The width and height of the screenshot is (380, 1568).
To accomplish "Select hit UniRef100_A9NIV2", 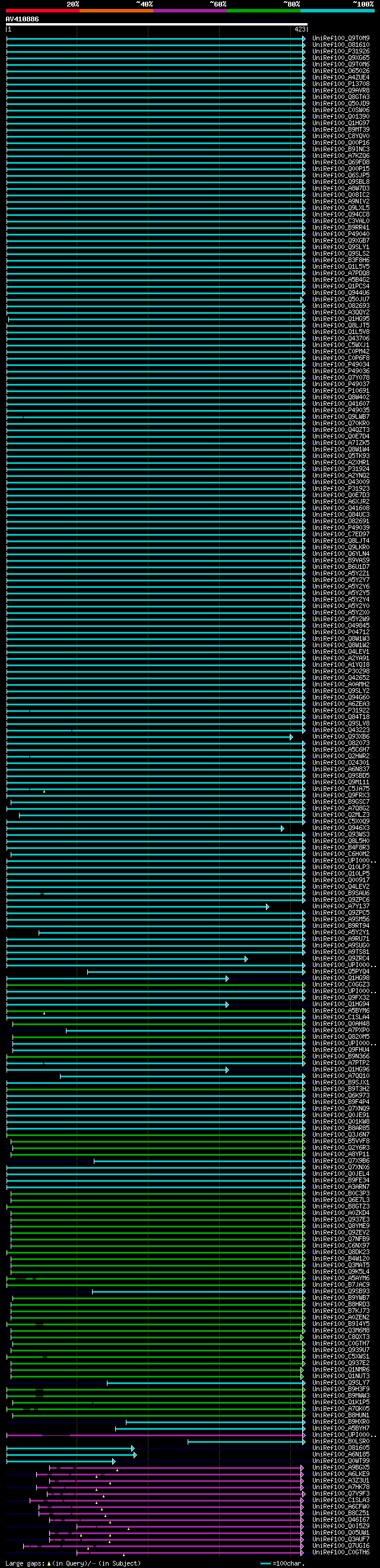I will pyautogui.click(x=341, y=202).
